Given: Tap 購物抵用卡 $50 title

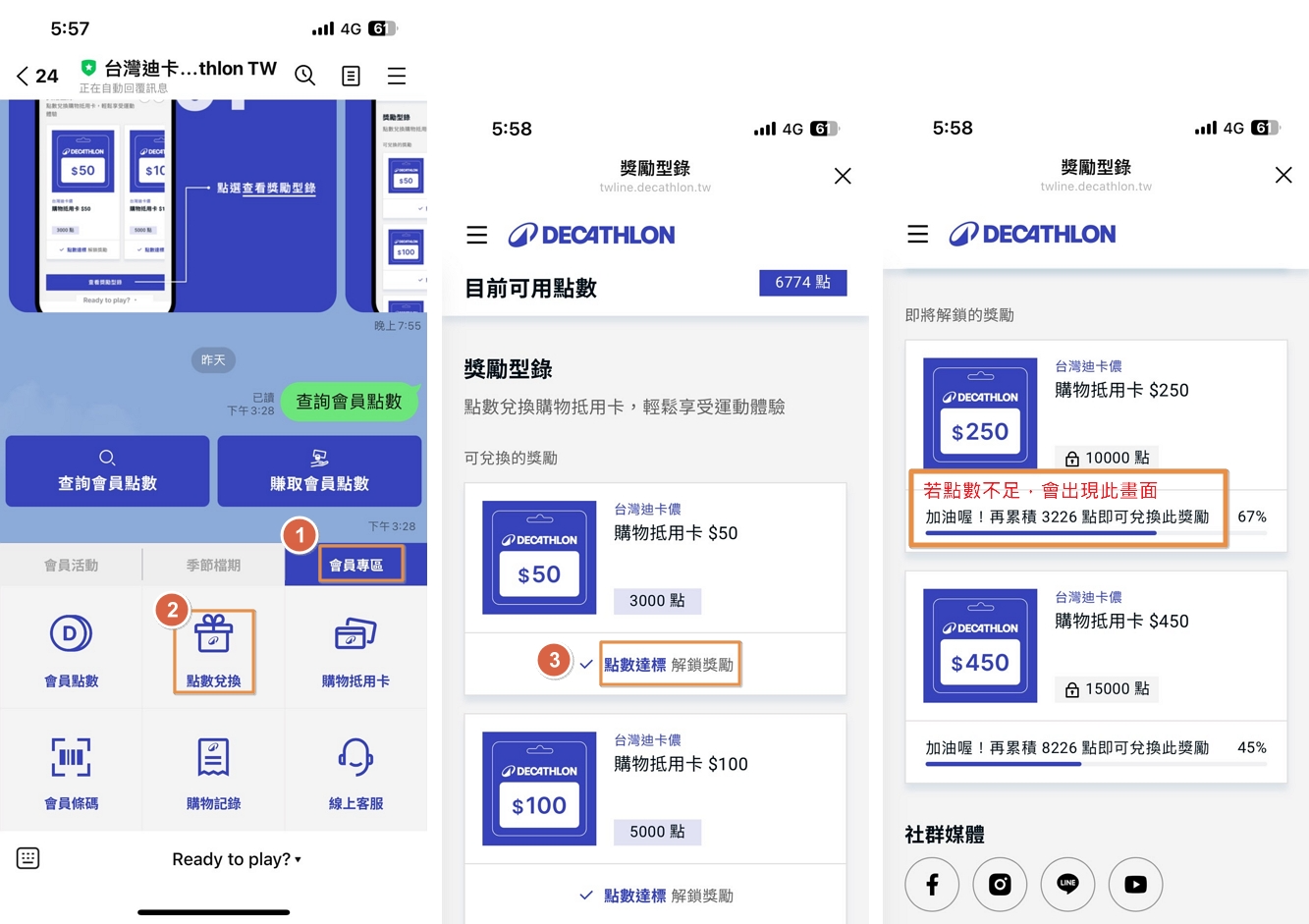Looking at the screenshot, I should [676, 533].
